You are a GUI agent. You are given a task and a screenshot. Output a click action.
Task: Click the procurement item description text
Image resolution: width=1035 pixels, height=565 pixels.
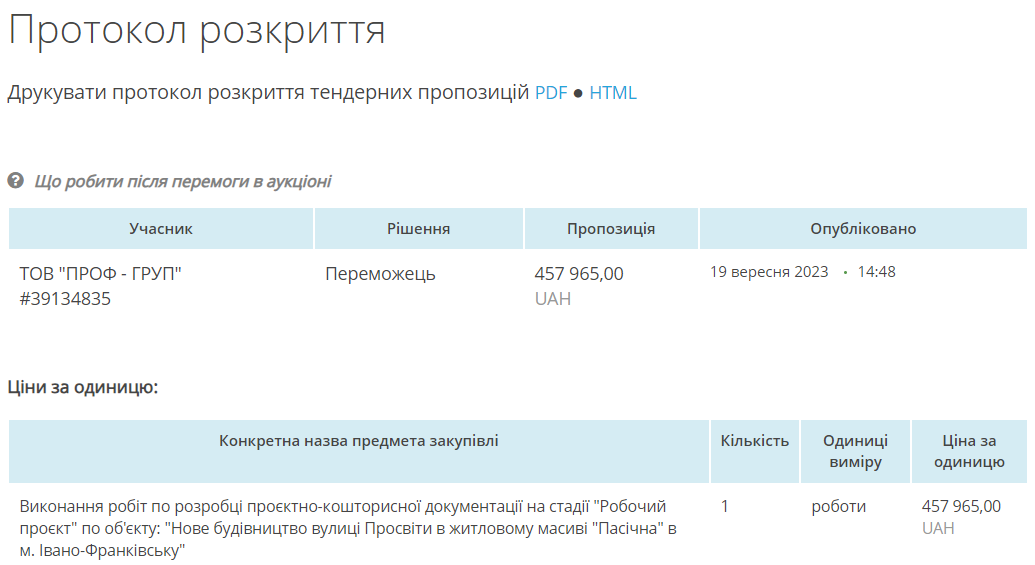(x=348, y=528)
